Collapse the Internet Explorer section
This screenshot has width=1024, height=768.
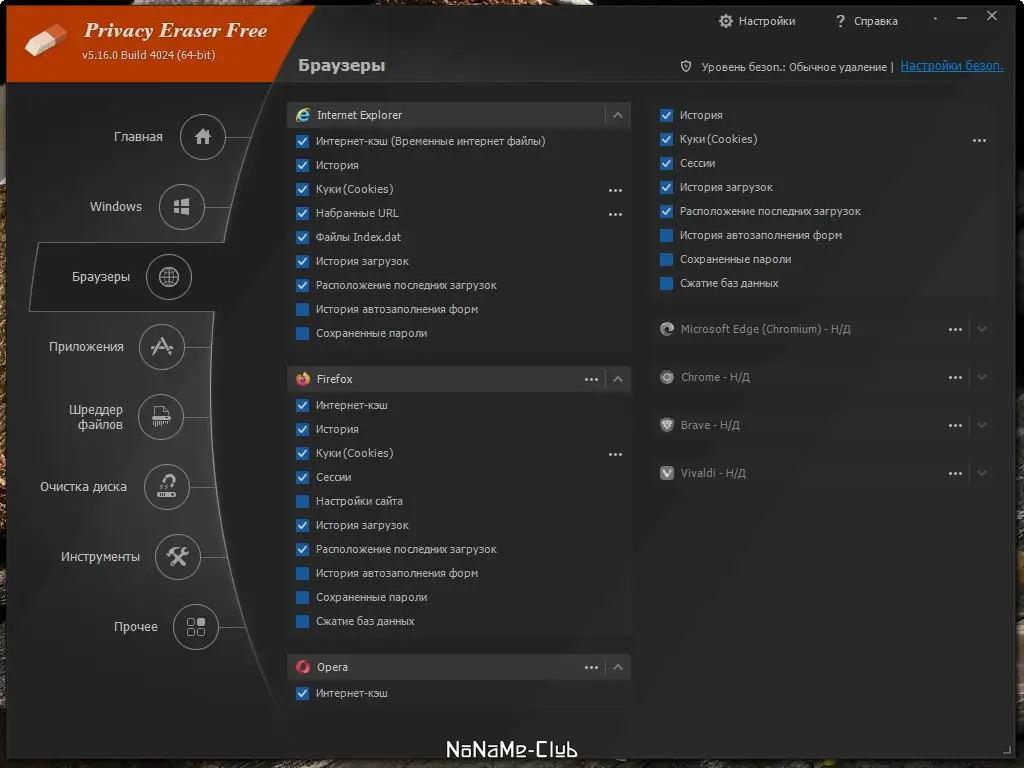tap(618, 115)
